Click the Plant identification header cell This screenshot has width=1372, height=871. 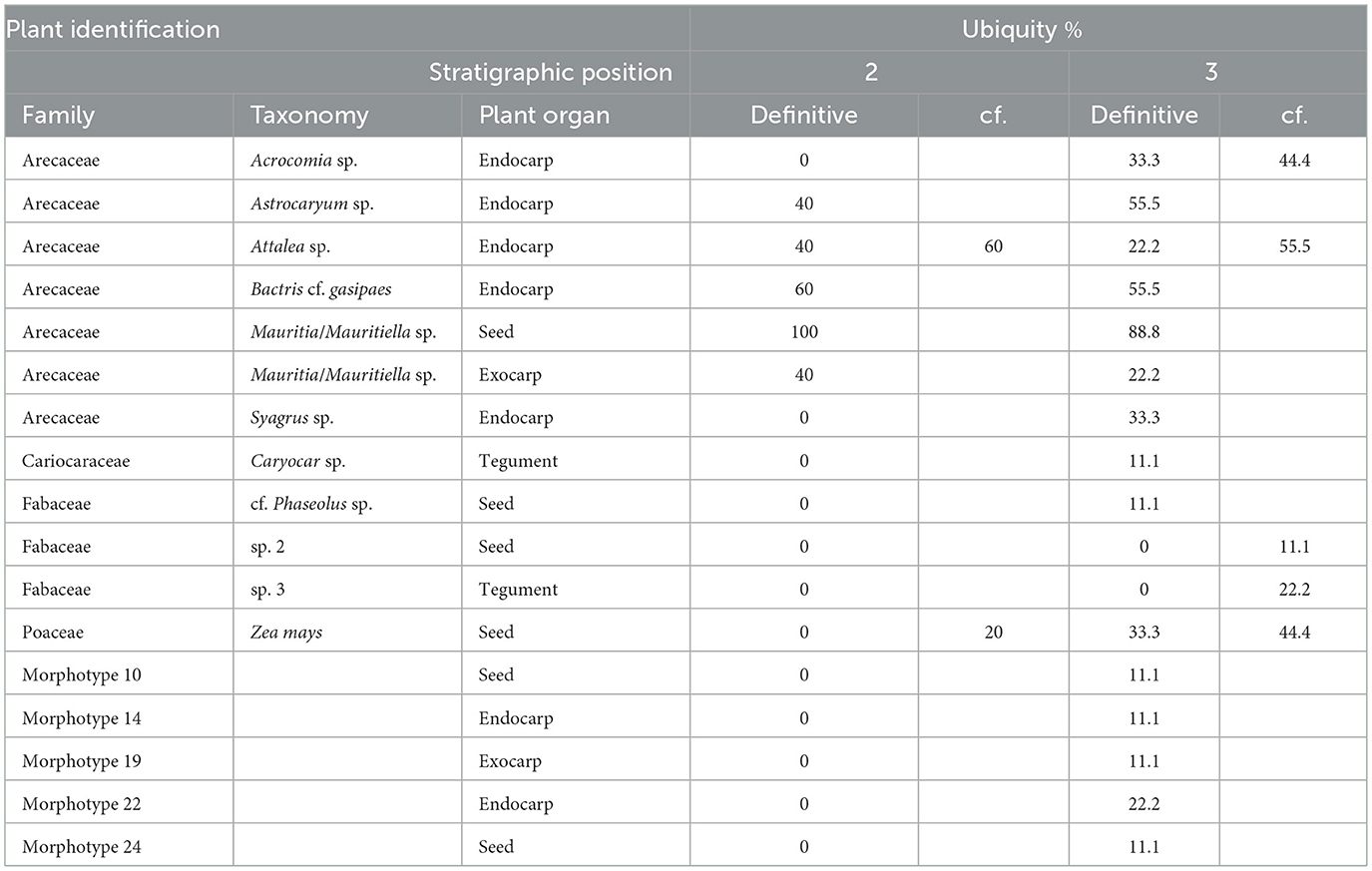click(x=112, y=29)
